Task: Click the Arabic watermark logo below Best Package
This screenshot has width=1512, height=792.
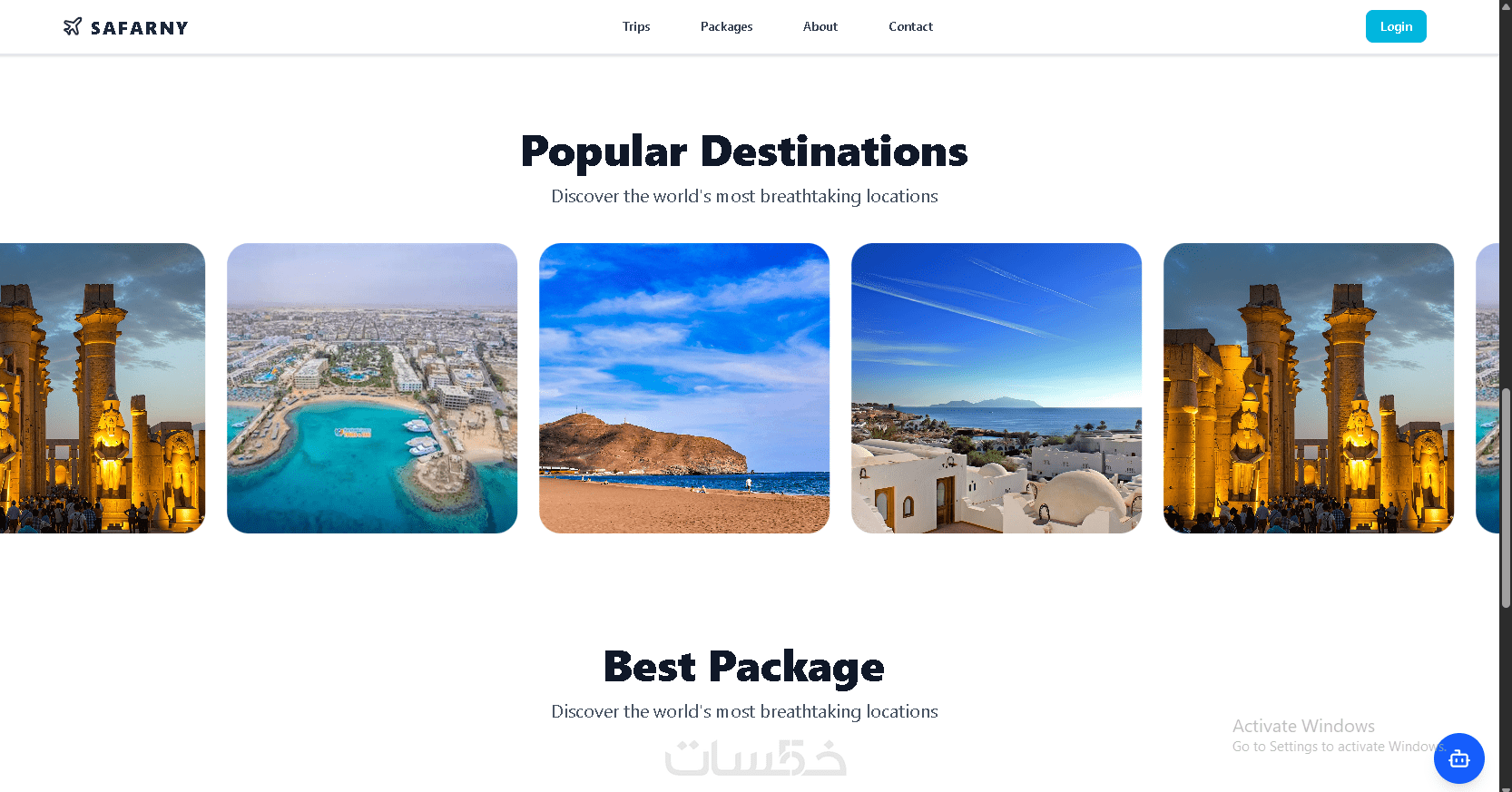Action: point(755,758)
